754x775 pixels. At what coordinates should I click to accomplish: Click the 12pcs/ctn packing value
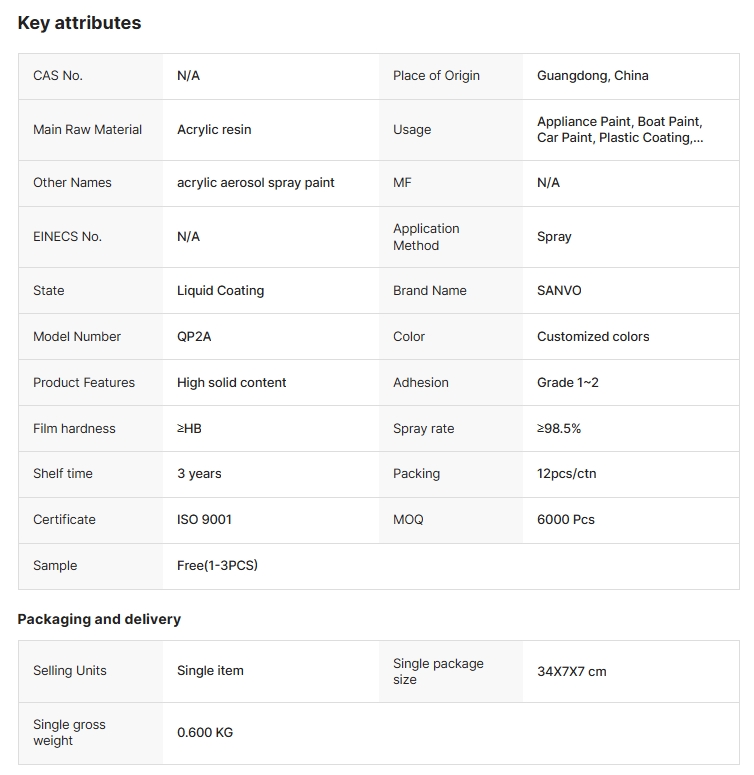566,474
